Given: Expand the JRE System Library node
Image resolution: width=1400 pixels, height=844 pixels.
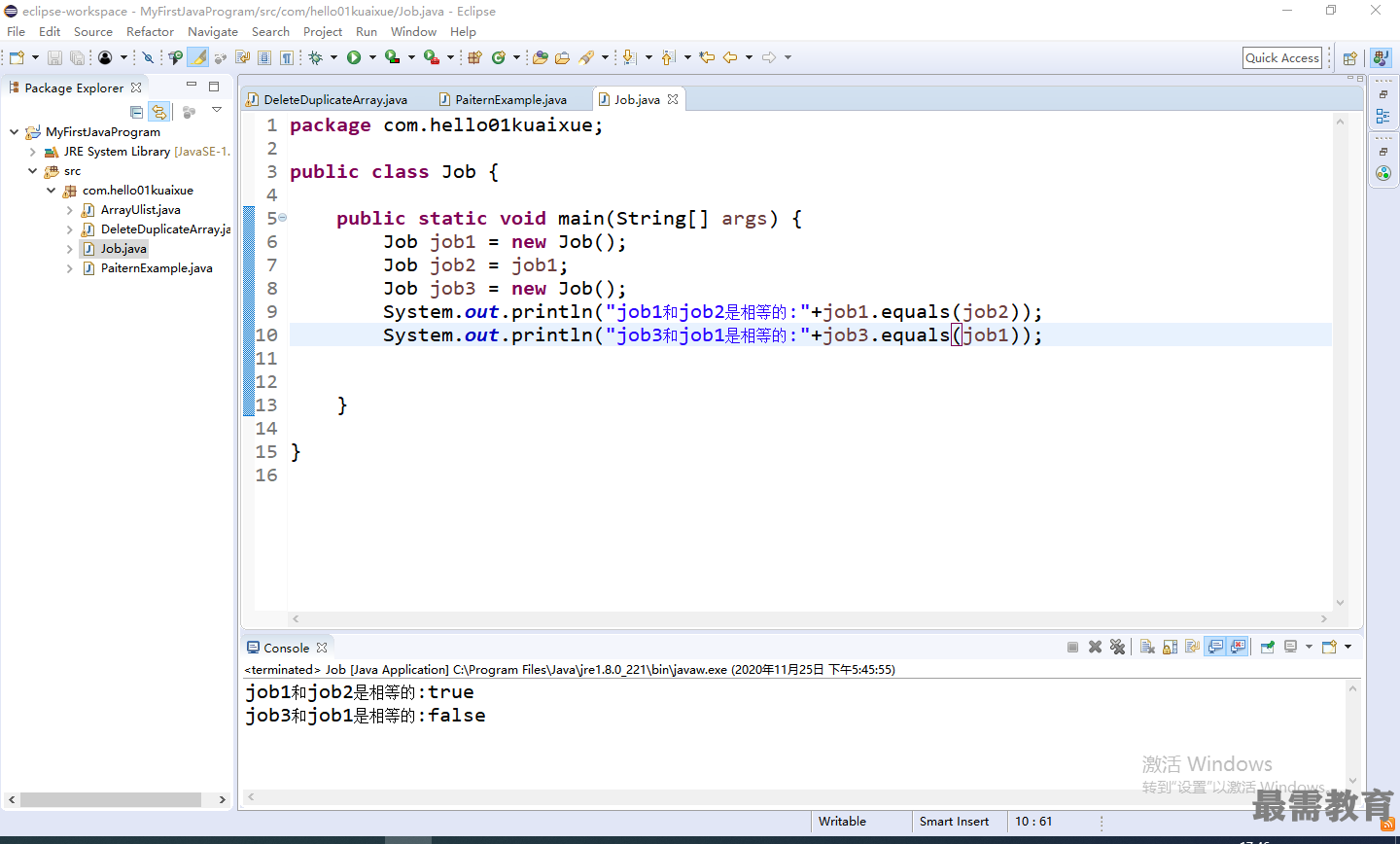Looking at the screenshot, I should 32,152.
